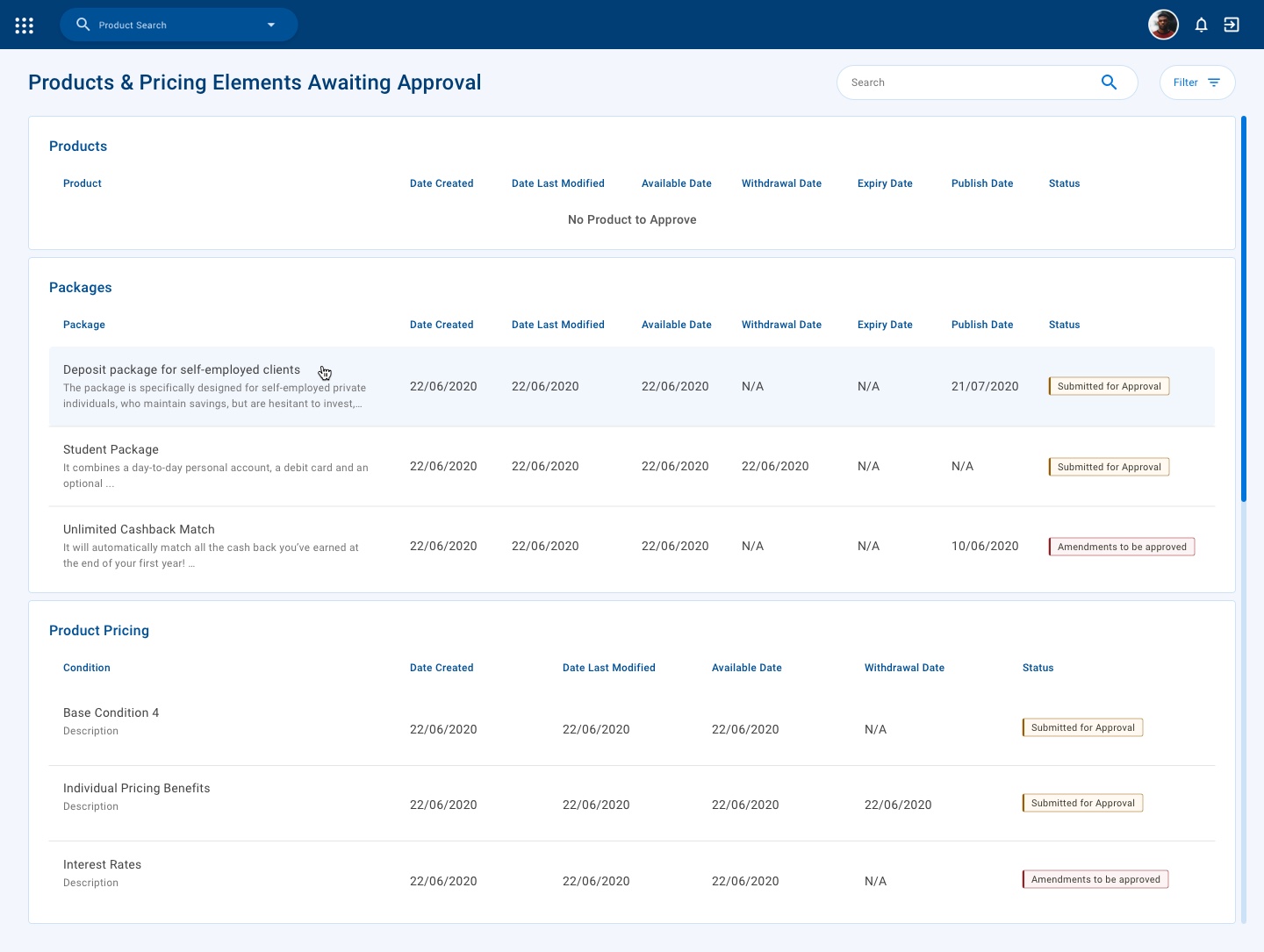Sort Packages table by Date Created header
1264x952 pixels.
(x=442, y=325)
